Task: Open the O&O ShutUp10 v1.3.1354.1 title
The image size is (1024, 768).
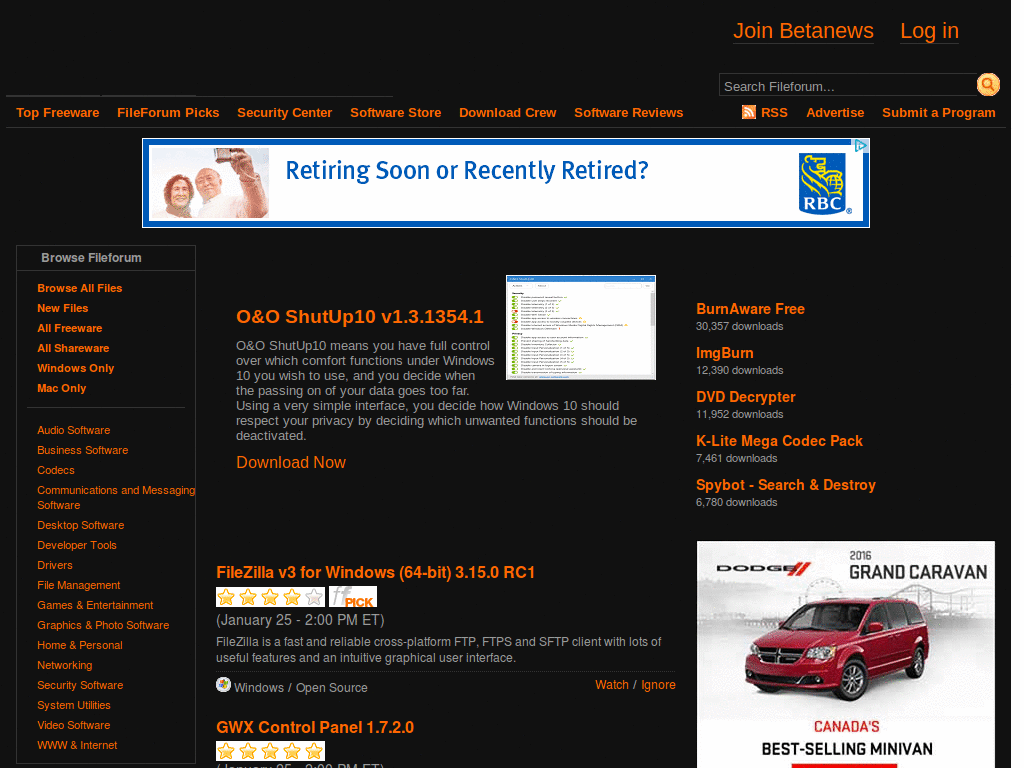Action: coord(360,317)
